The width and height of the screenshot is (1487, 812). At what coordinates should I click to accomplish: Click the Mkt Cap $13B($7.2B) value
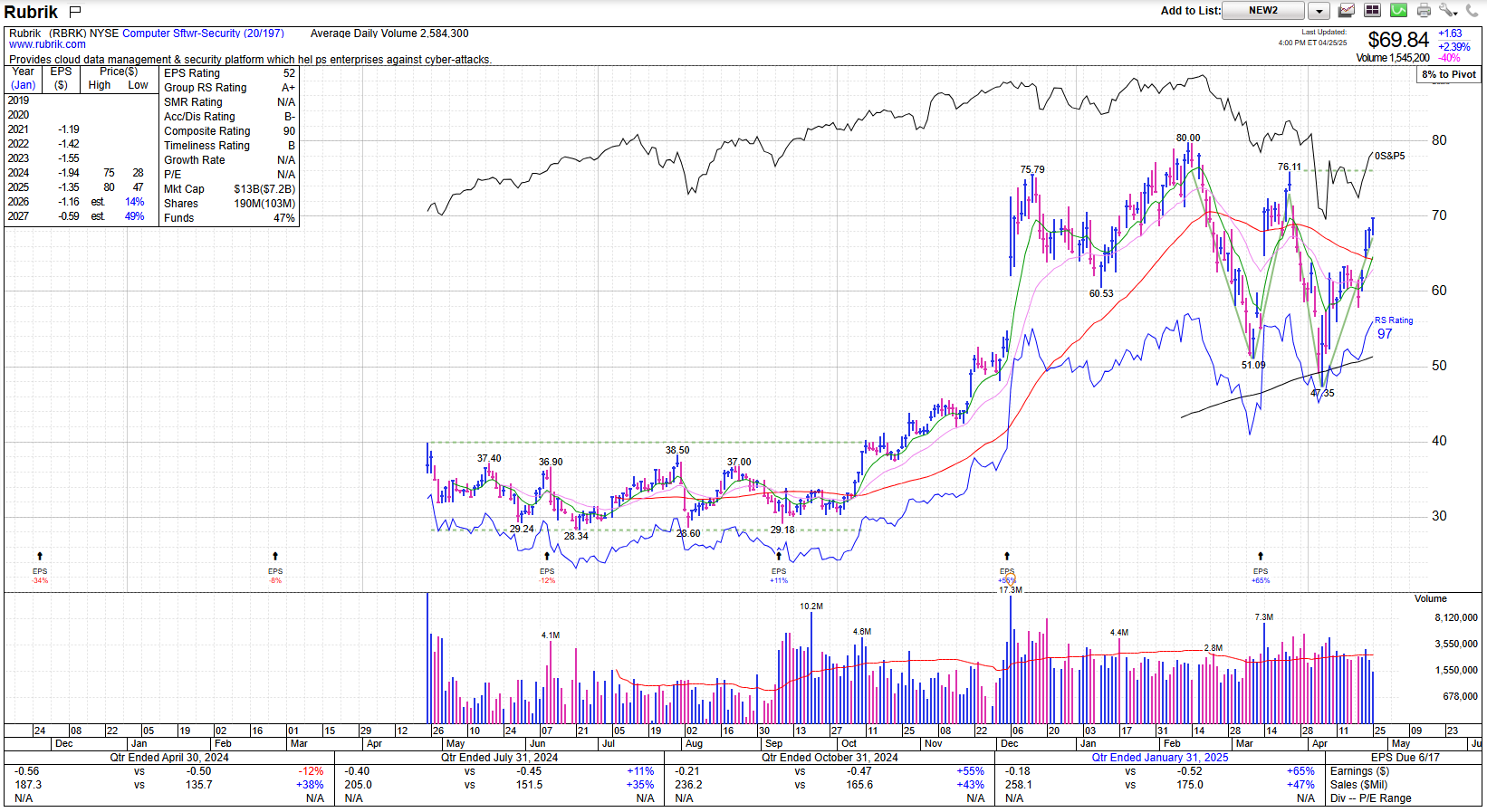pyautogui.click(x=264, y=189)
